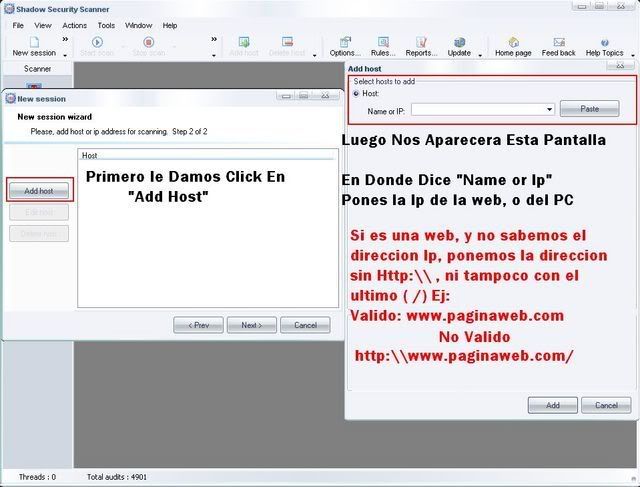Open the Actions menu
The width and height of the screenshot is (640, 487).
pyautogui.click(x=74, y=25)
